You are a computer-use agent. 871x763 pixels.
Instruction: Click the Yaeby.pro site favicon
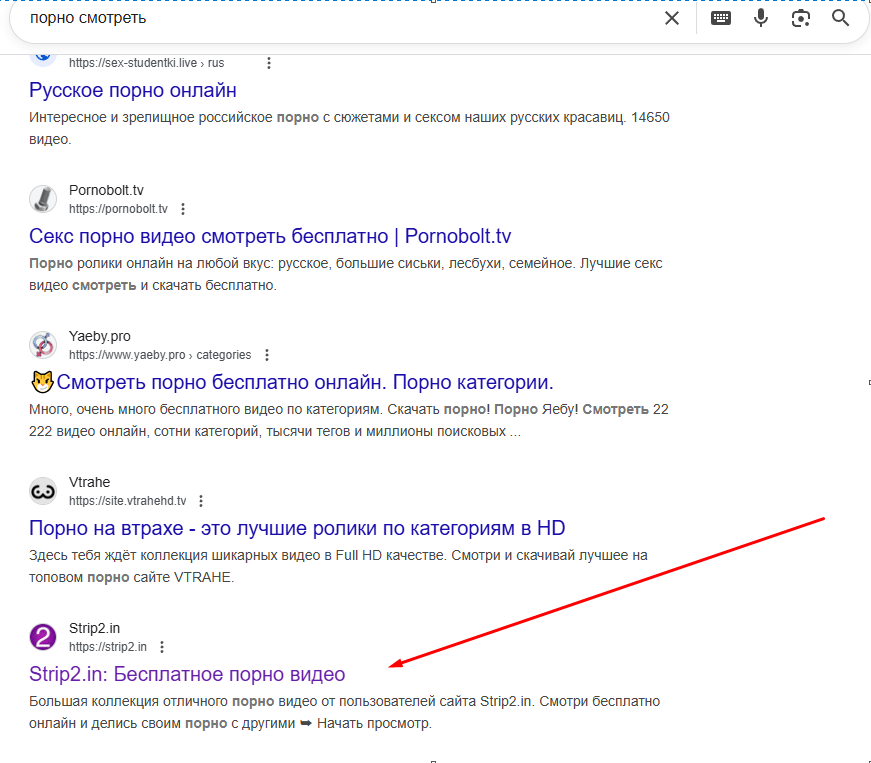pos(43,345)
